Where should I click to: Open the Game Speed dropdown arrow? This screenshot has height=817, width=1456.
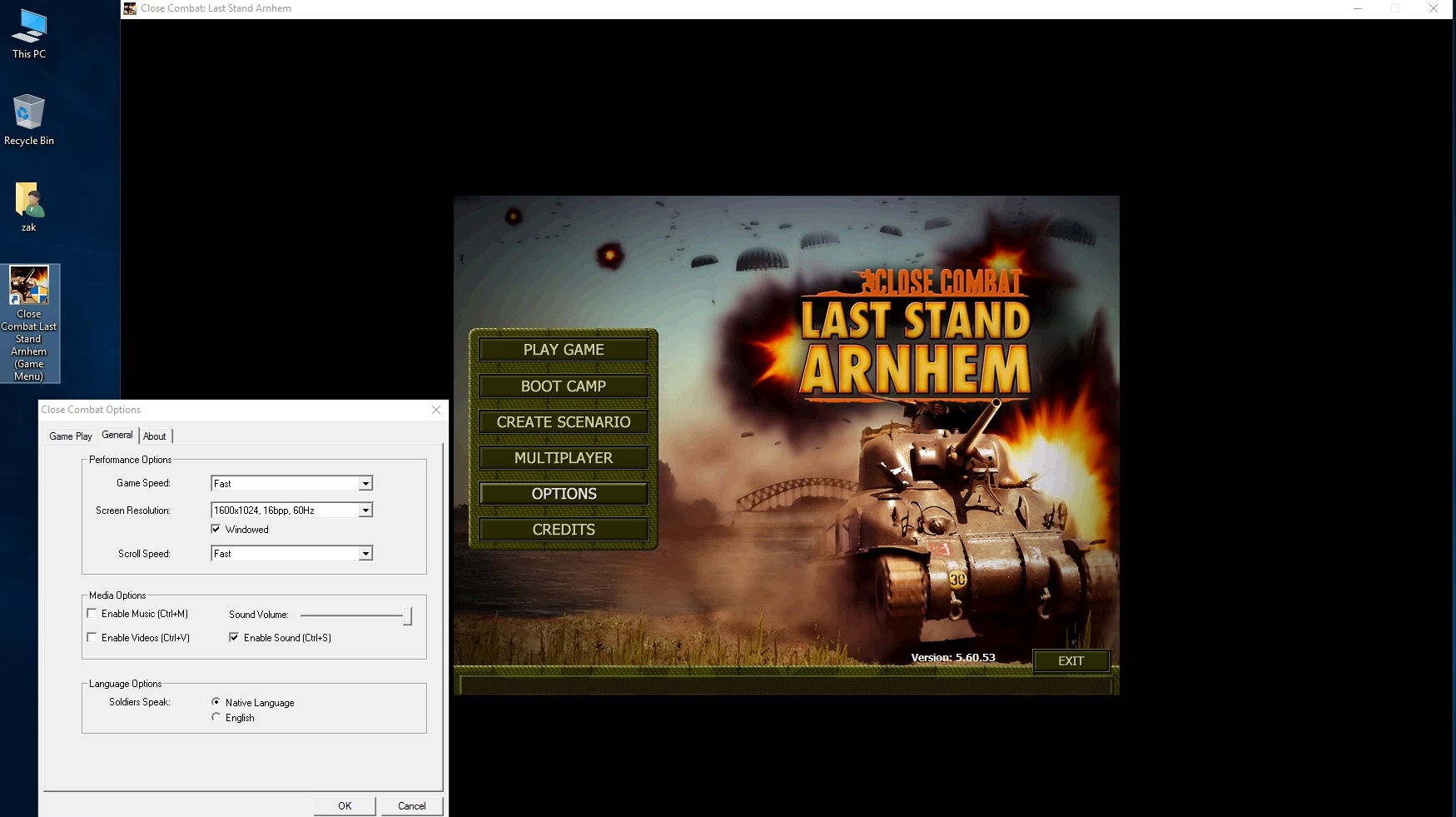tap(365, 484)
